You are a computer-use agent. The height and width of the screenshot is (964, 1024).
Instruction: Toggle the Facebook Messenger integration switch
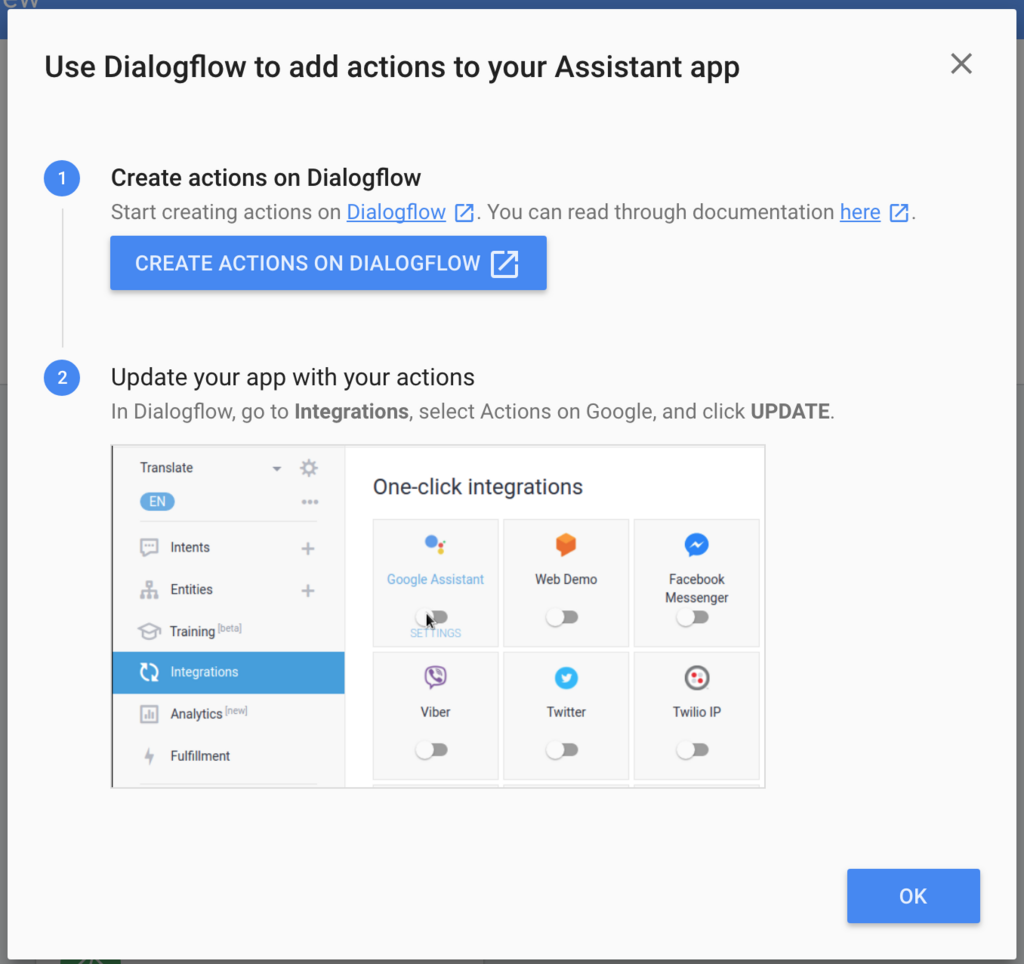click(x=693, y=617)
